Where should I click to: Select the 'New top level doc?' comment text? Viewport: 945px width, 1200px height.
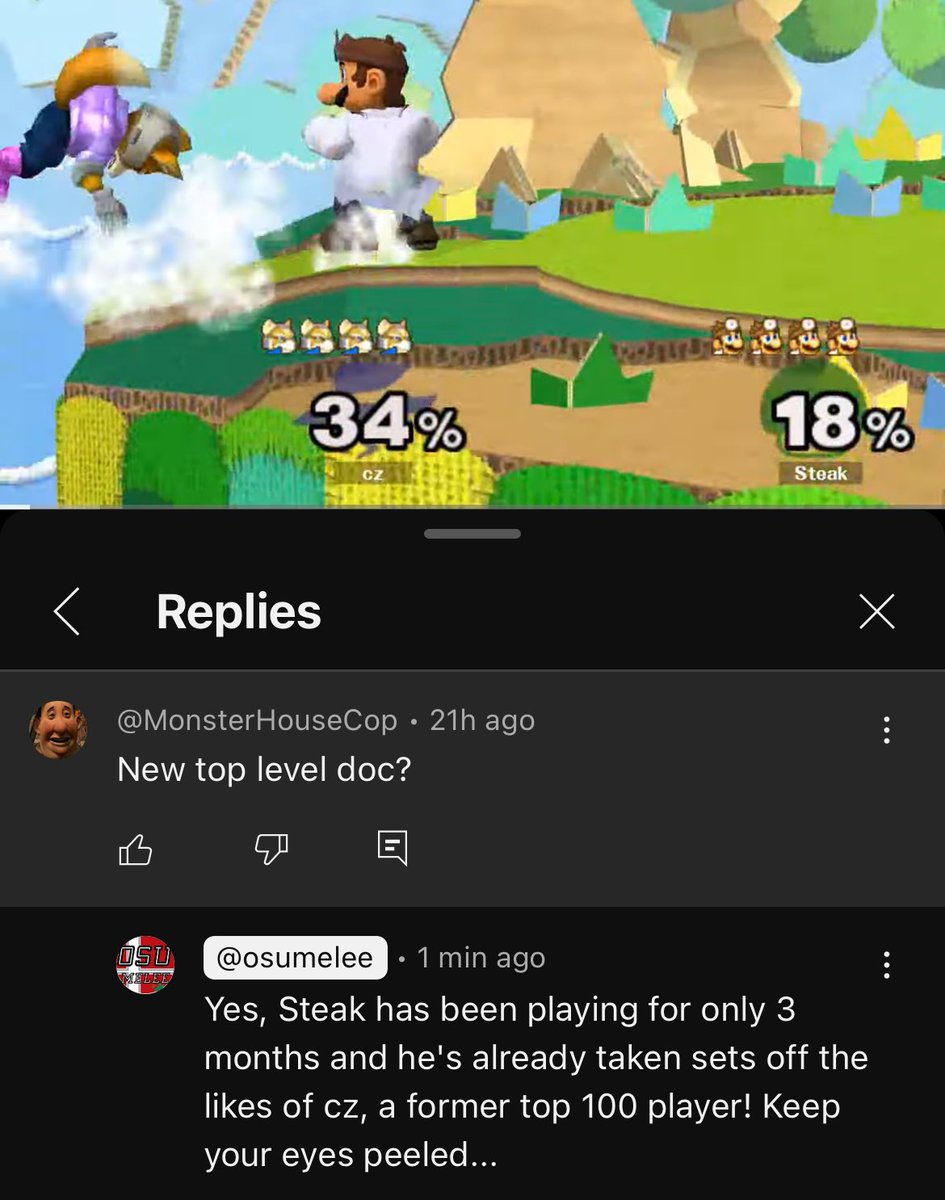pos(264,769)
